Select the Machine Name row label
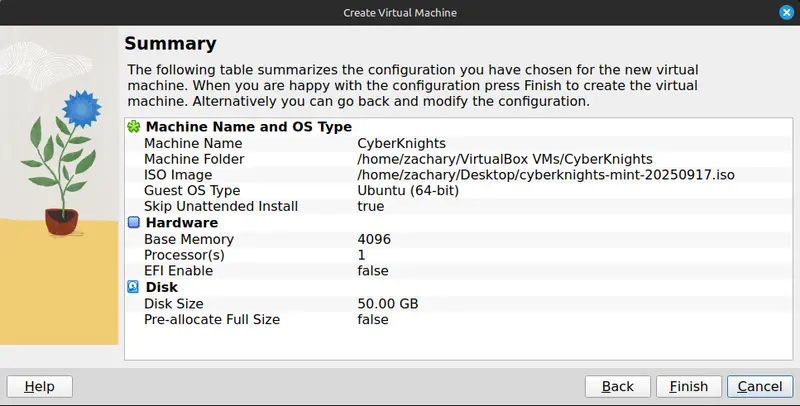800x406 pixels. click(x=193, y=143)
